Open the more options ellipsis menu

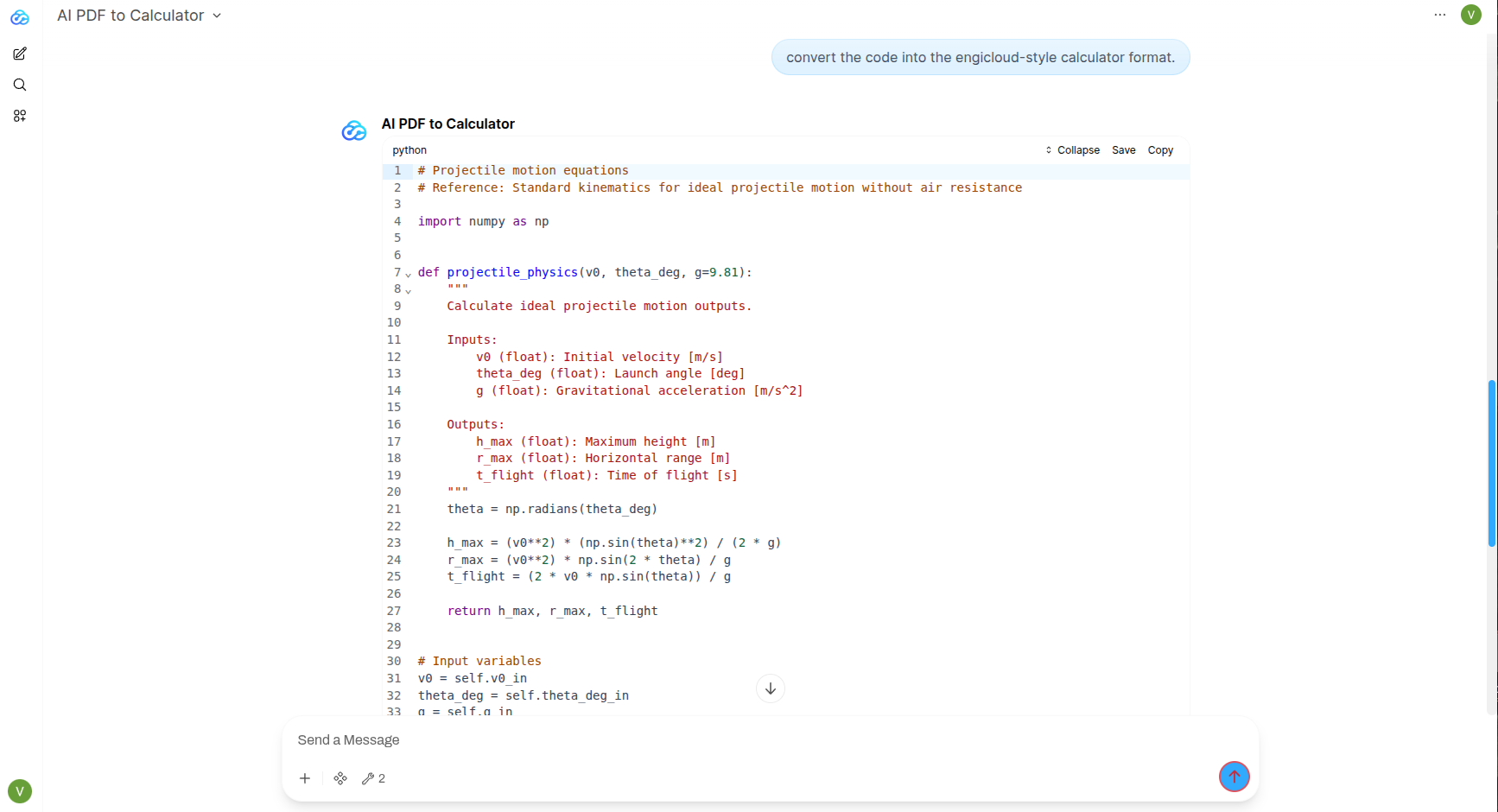[x=1440, y=15]
